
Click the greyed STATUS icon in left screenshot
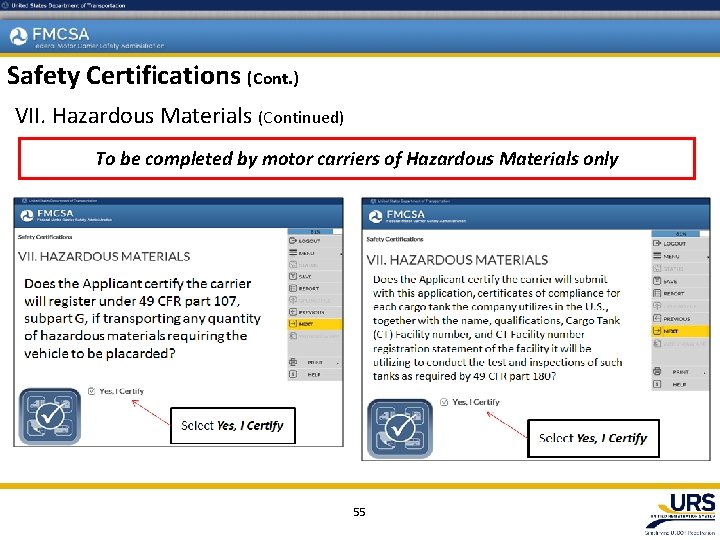point(292,264)
